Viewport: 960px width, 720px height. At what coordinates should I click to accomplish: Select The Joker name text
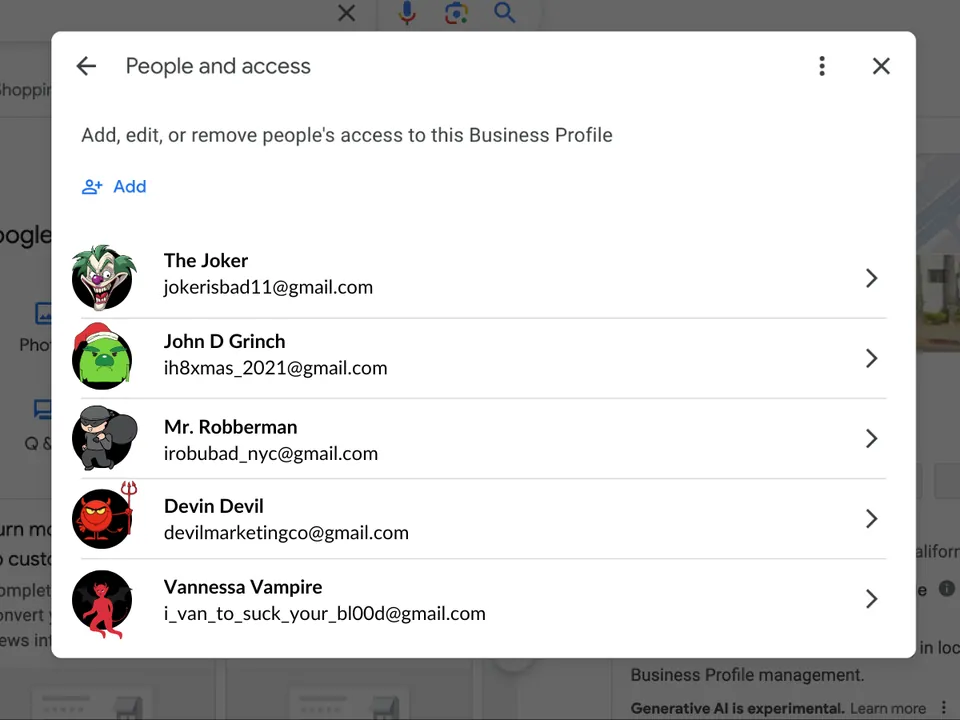click(x=206, y=261)
